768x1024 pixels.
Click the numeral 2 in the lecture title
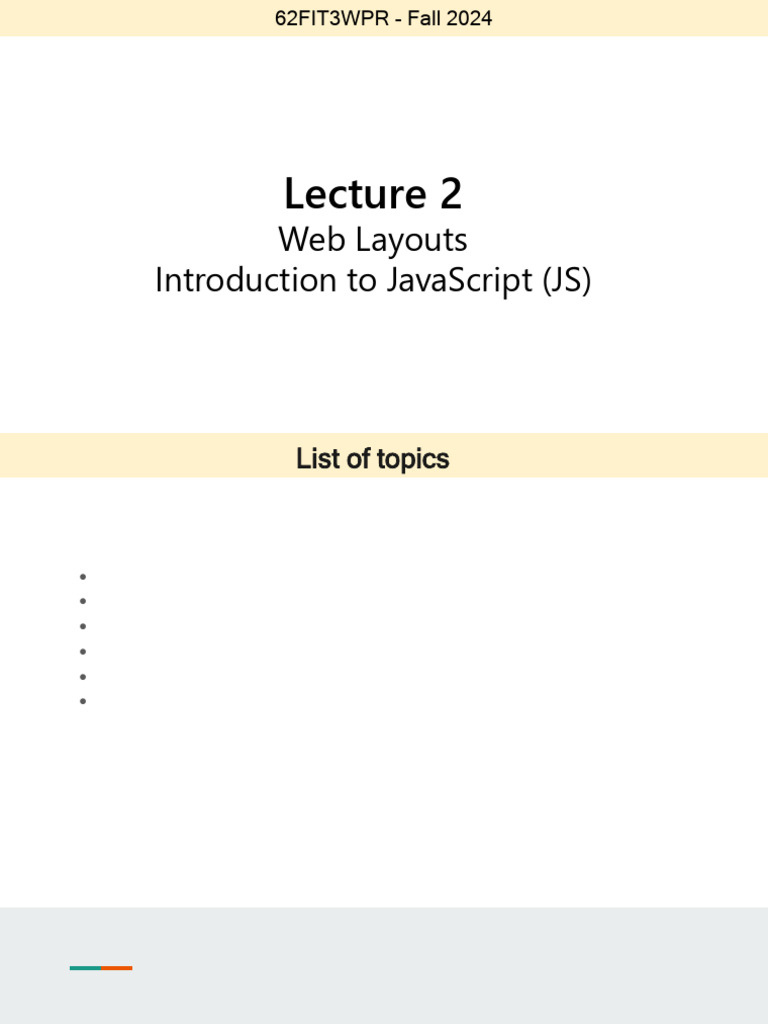click(450, 193)
